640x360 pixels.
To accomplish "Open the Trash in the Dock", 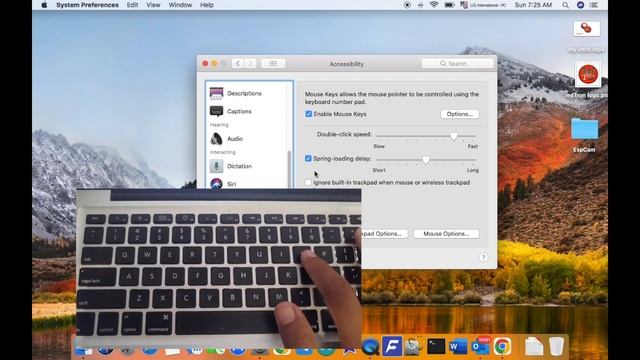I will (x=556, y=346).
